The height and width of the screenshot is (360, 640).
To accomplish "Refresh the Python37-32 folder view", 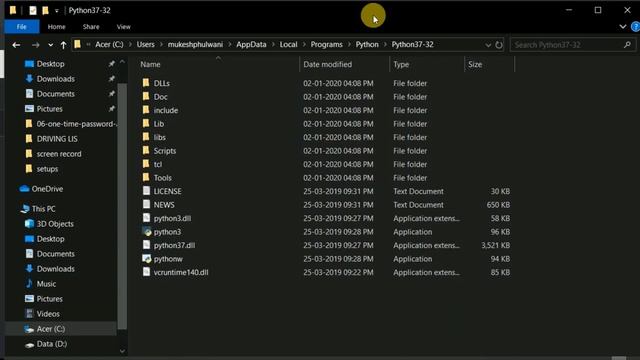I will (499, 45).
